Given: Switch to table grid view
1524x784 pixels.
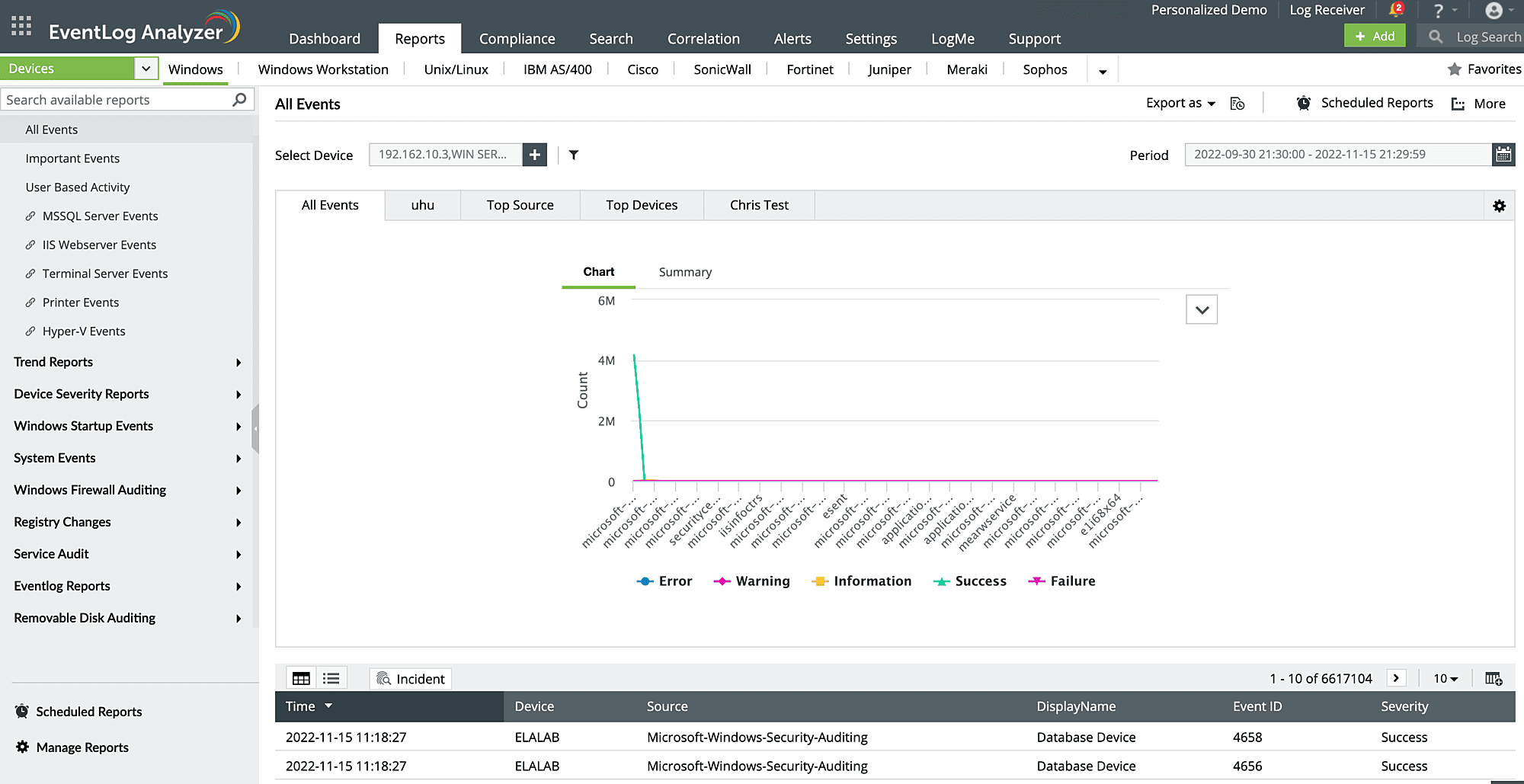Looking at the screenshot, I should pyautogui.click(x=301, y=678).
